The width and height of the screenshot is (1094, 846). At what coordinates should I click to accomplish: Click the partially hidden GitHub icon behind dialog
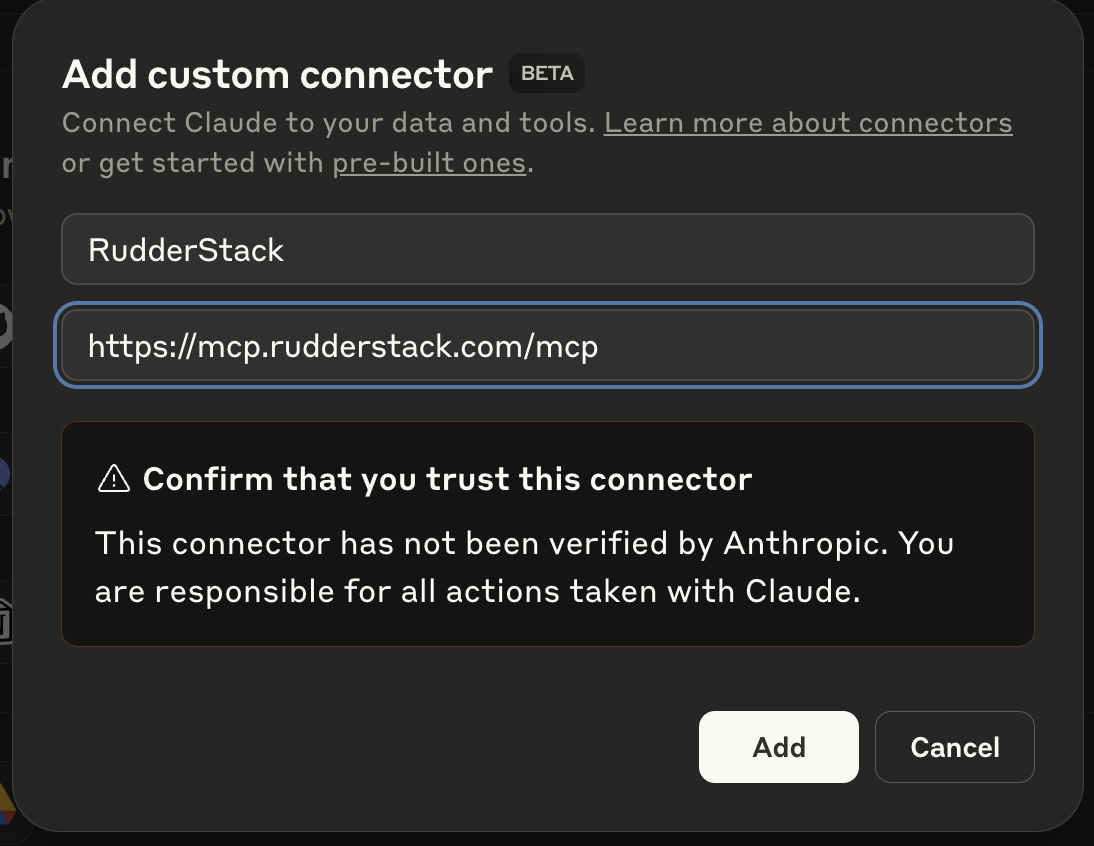[x=6, y=326]
